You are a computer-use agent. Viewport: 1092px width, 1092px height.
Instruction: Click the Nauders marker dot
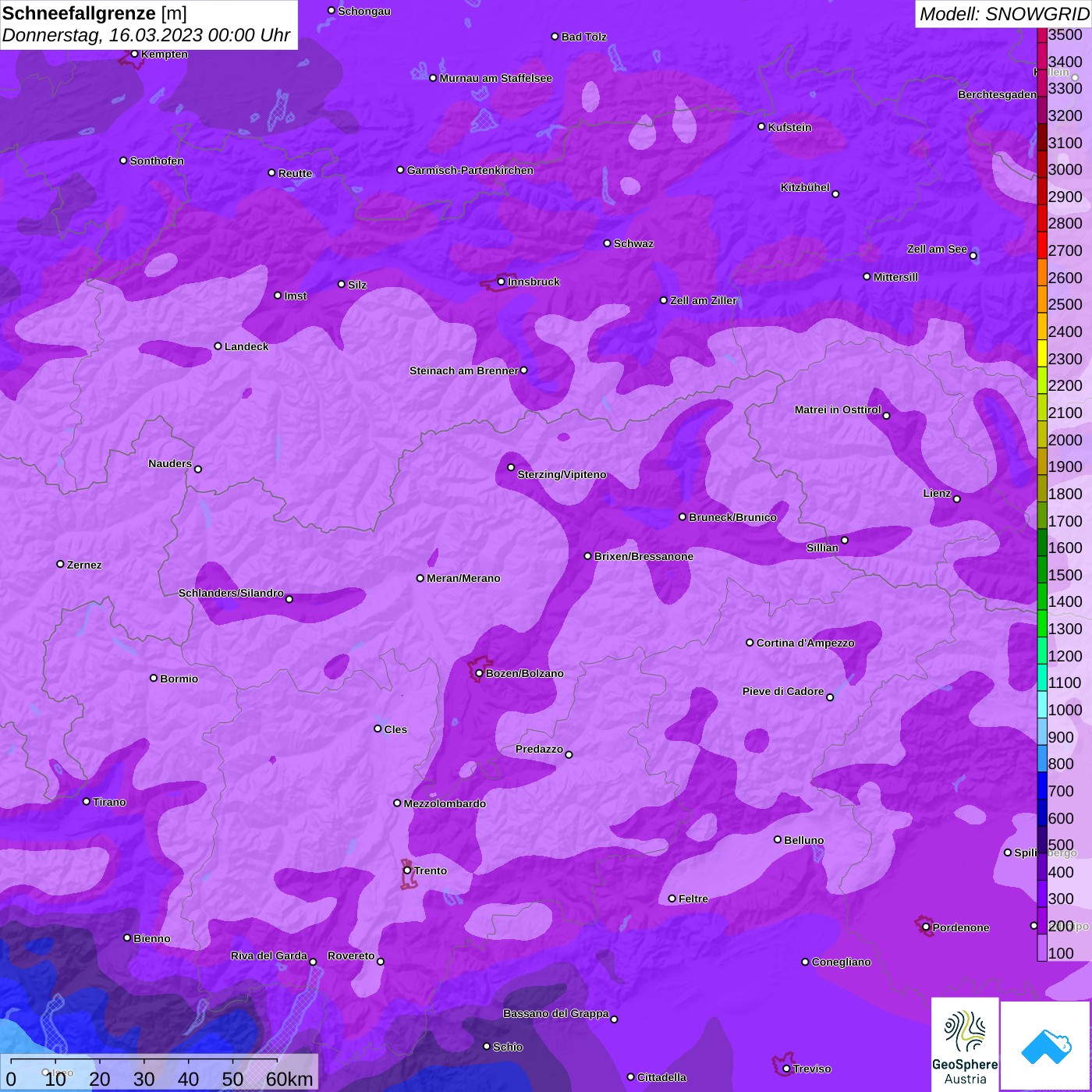pyautogui.click(x=198, y=470)
